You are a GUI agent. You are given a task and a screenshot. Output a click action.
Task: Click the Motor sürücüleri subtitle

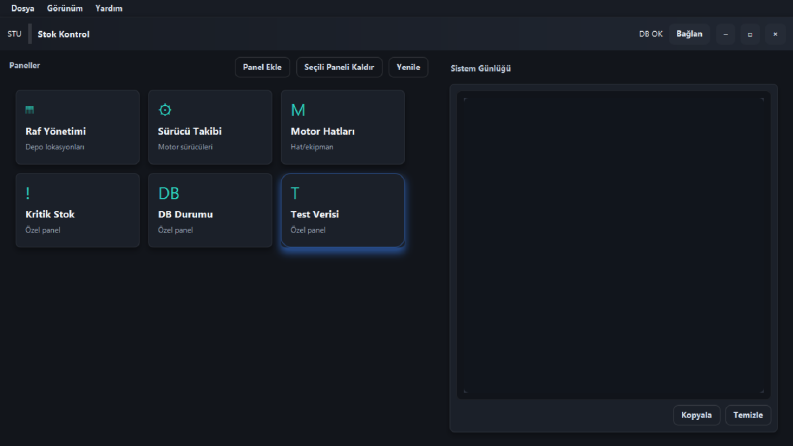click(185, 147)
